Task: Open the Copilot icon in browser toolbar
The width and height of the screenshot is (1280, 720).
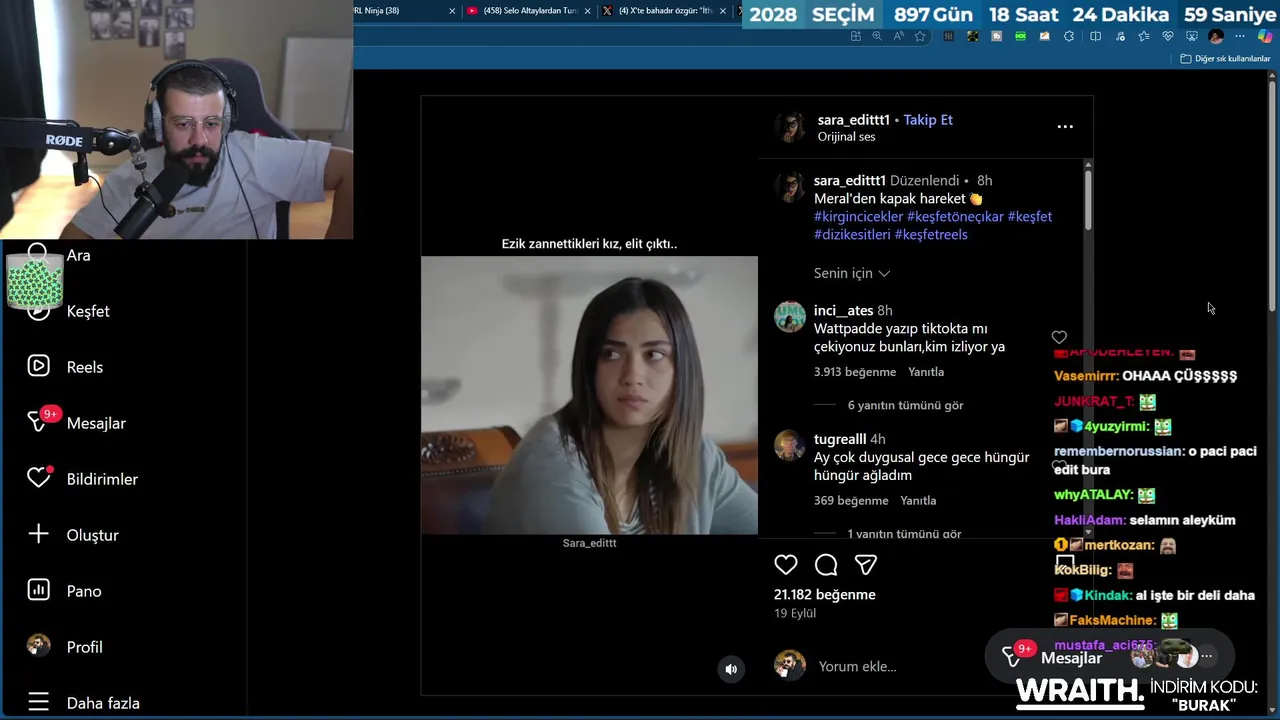Action: [x=1265, y=36]
